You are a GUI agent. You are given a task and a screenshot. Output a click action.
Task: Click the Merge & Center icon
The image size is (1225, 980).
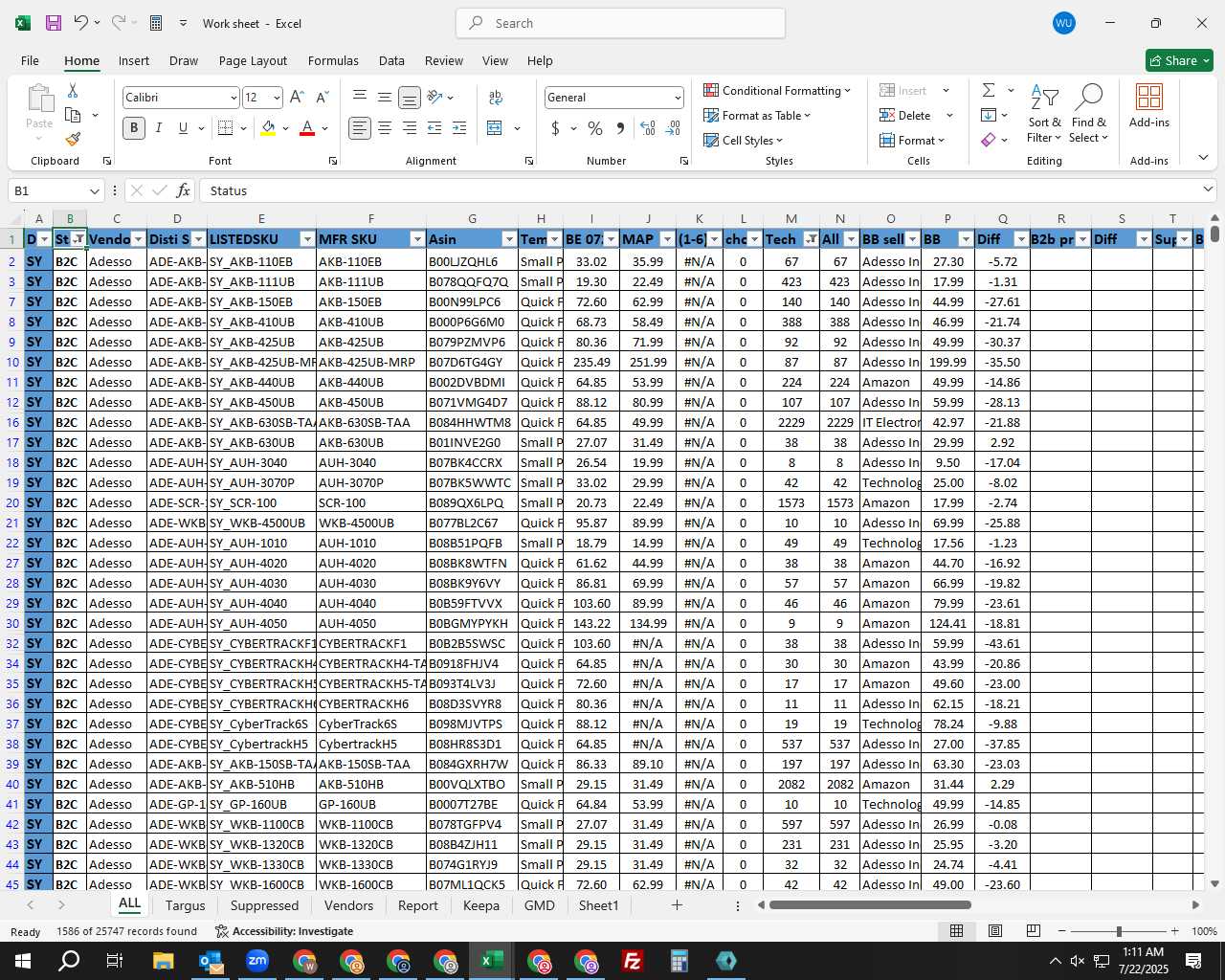click(495, 127)
